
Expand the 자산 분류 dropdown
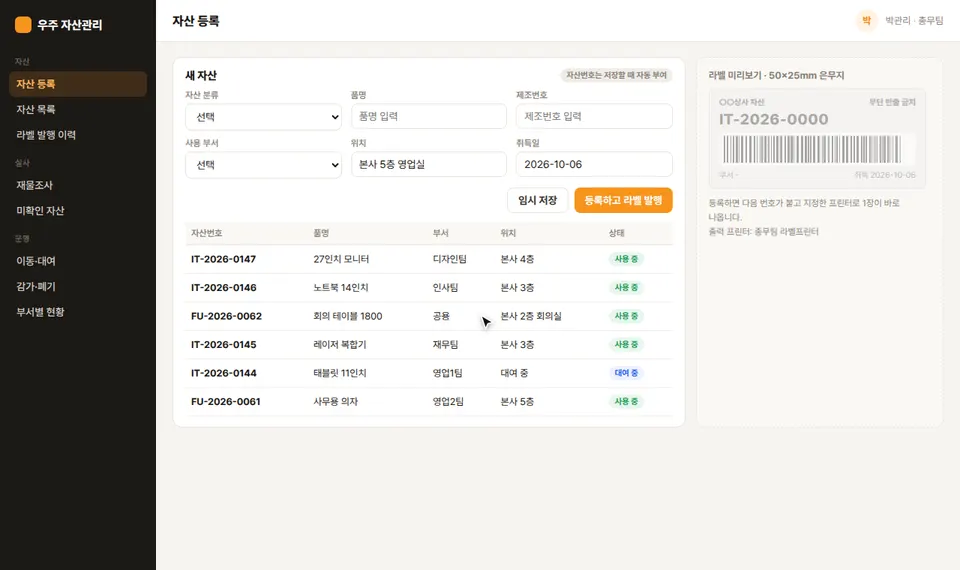pos(263,116)
